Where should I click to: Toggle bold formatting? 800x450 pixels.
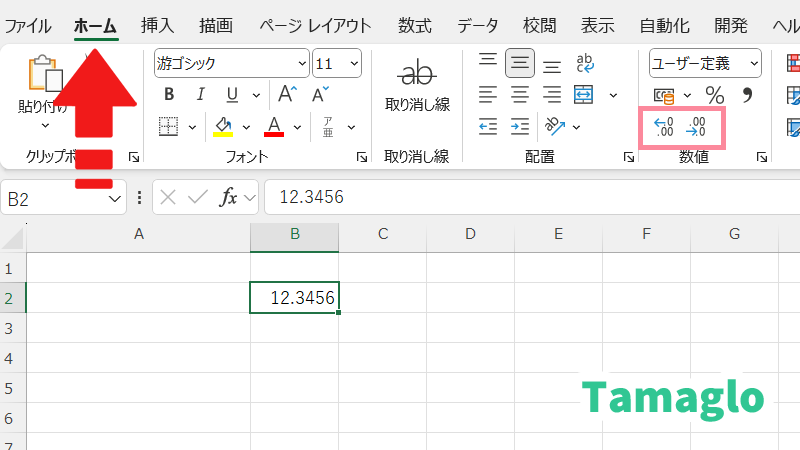tap(169, 95)
